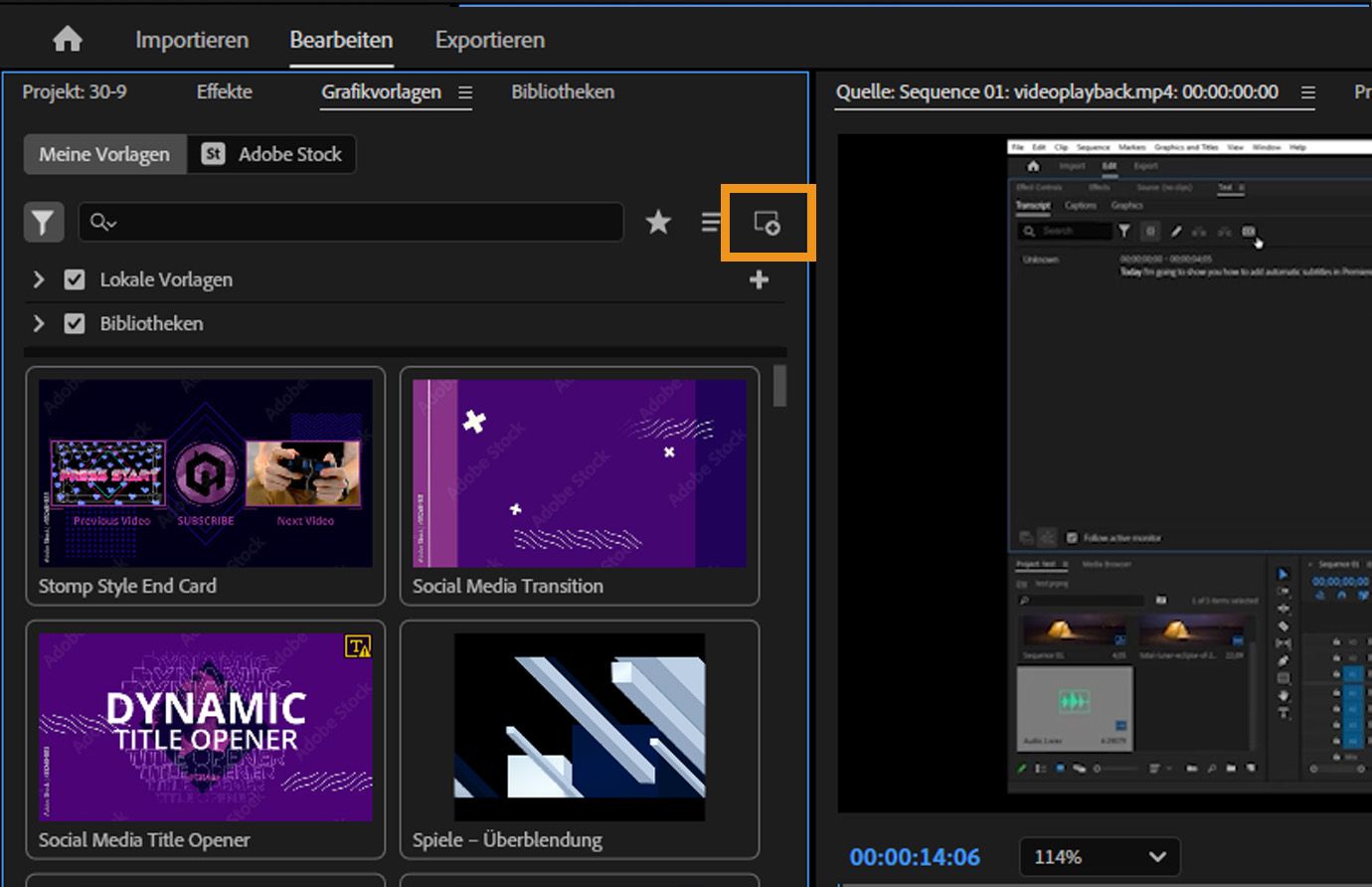This screenshot has height=887, width=1372.
Task: Open the filter funnel icon
Action: [x=43, y=223]
